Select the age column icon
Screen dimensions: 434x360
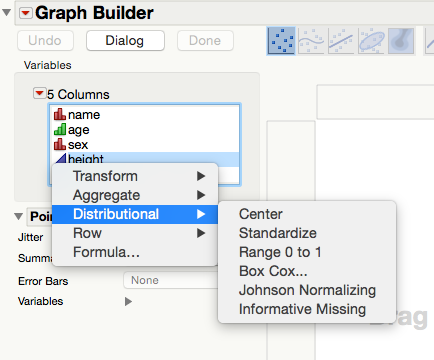tap(60, 129)
